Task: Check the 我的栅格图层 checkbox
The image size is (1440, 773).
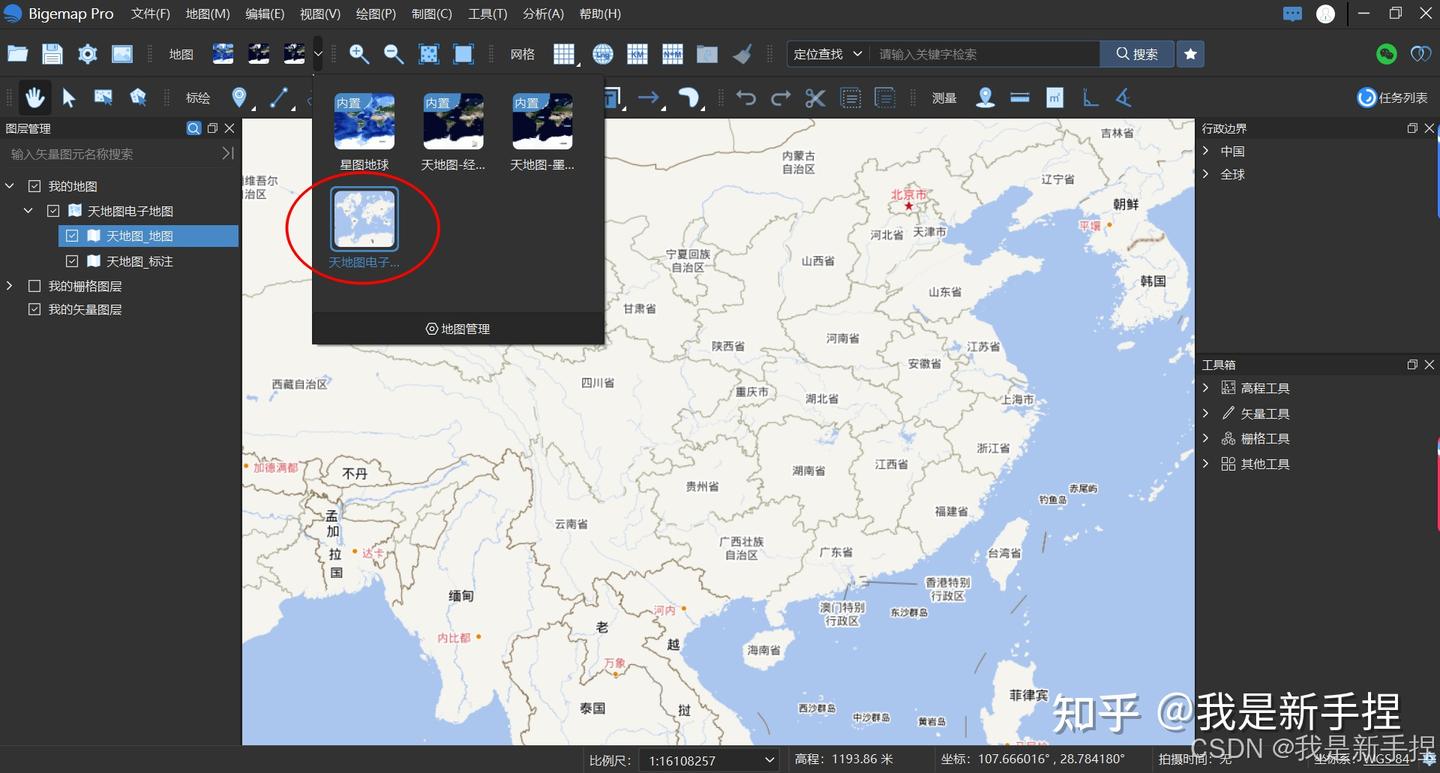Action: [x=34, y=285]
